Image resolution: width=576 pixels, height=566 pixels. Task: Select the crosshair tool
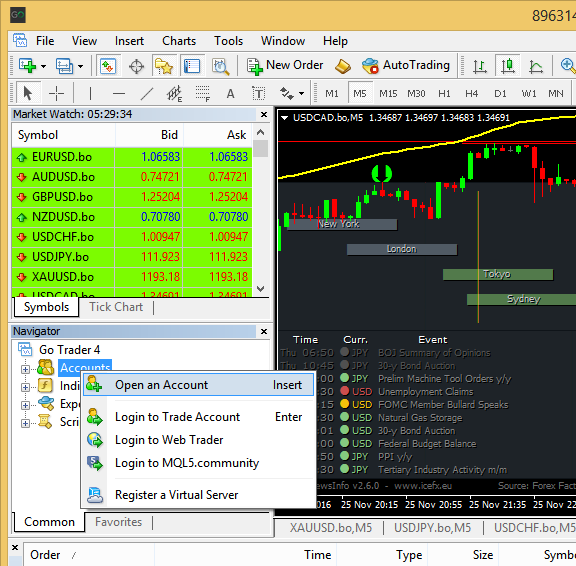tap(56, 94)
